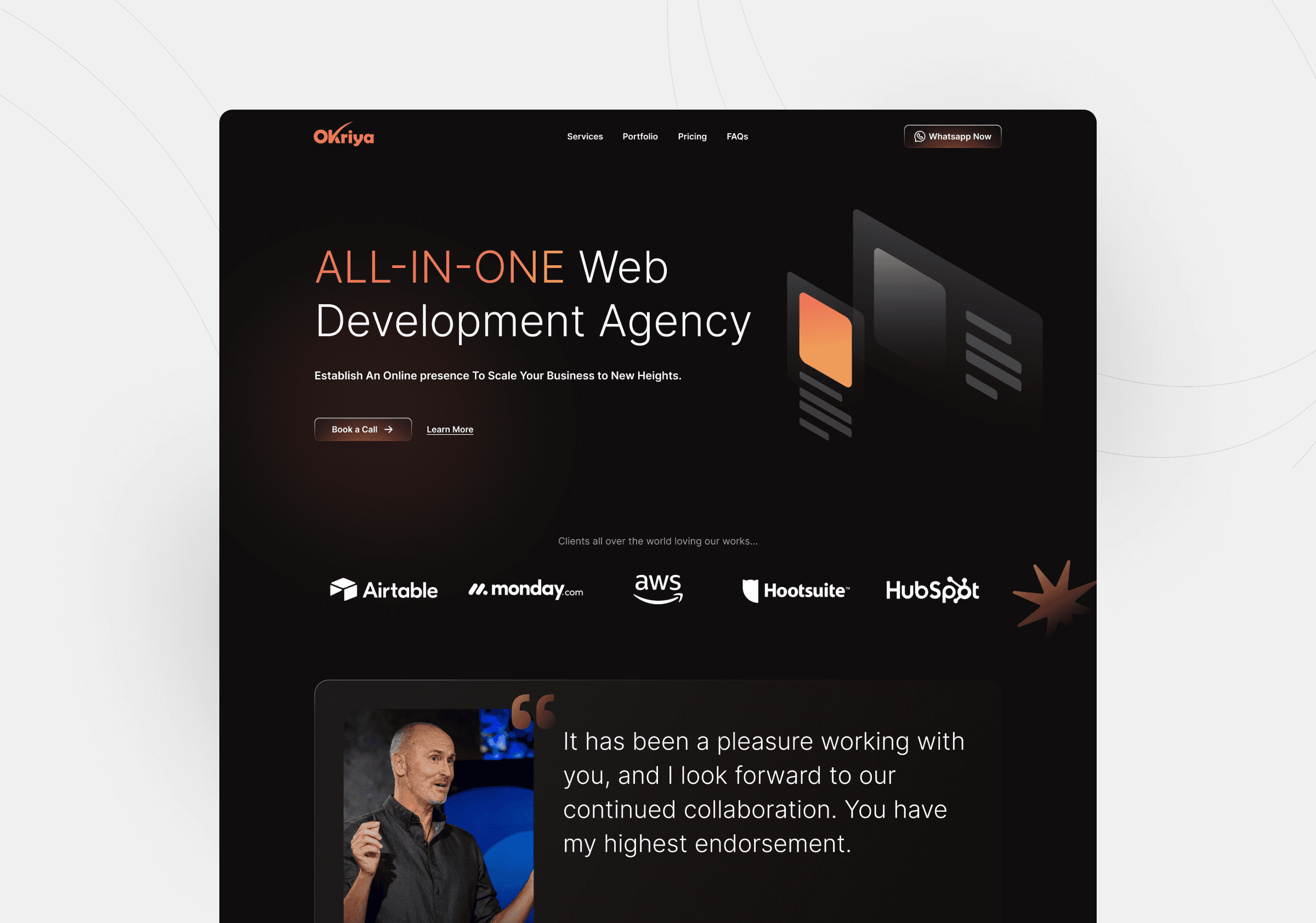Click the Pricing navigation link
Image resolution: width=1316 pixels, height=923 pixels.
691,136
